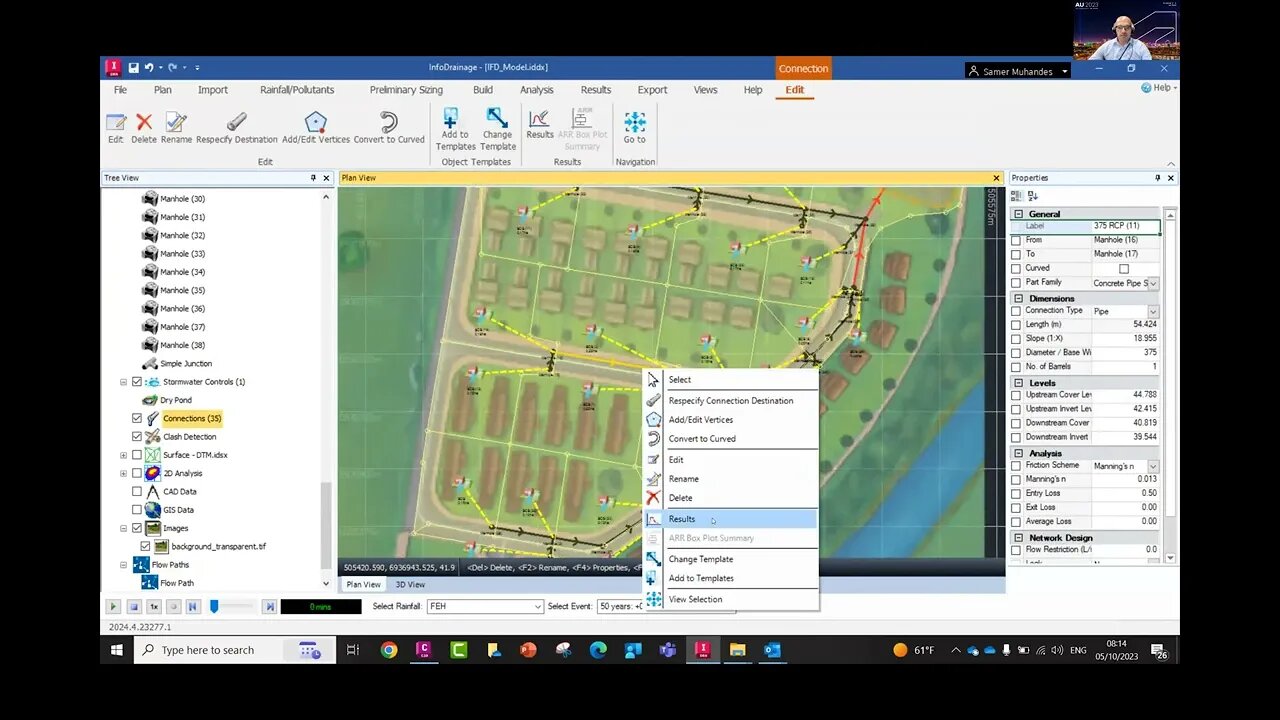Expand the 2D Analysis tree node
This screenshot has height=720, width=1280.
coord(124,473)
